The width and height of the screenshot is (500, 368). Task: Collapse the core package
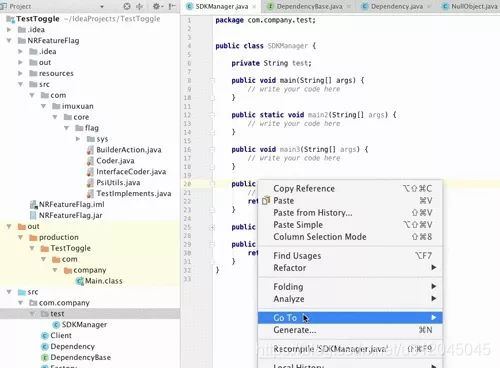55,117
